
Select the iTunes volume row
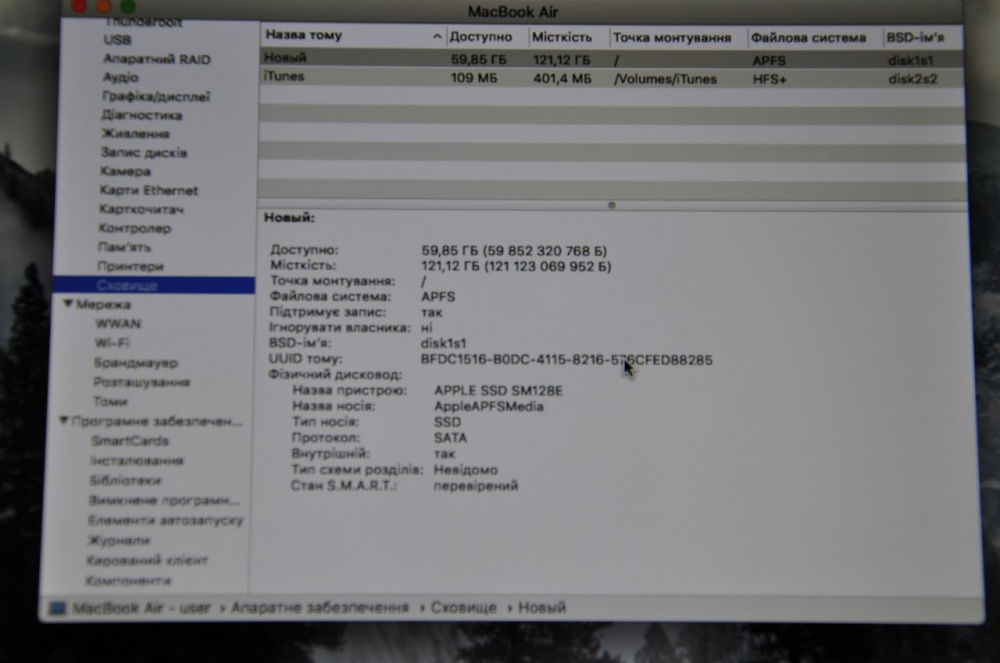[611, 77]
